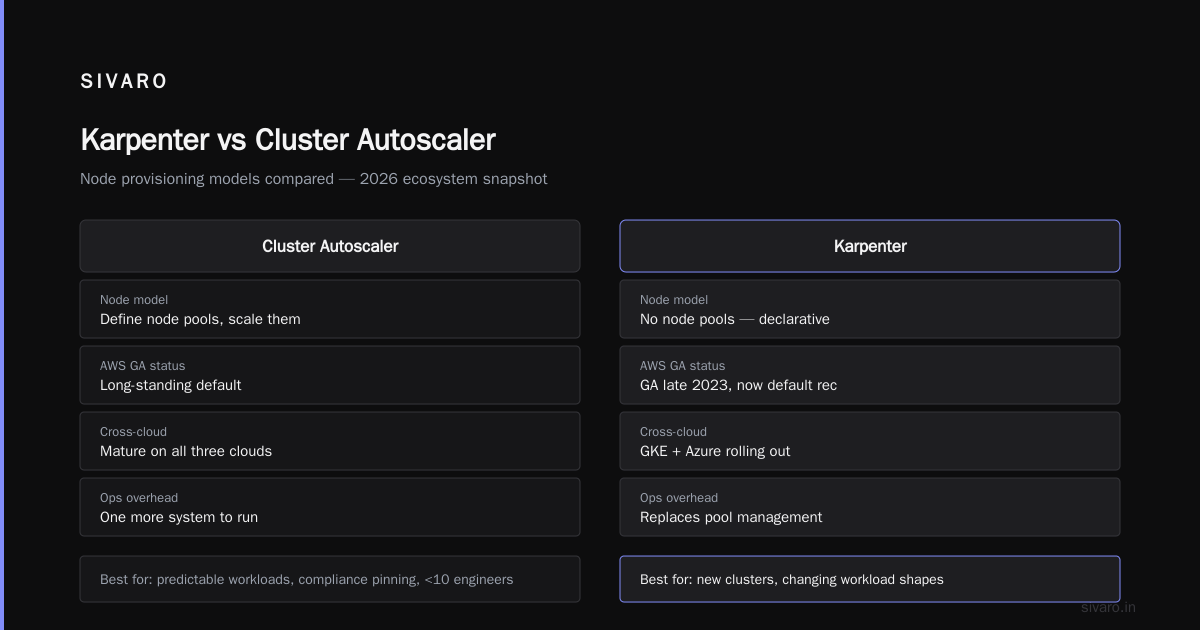Click 'GA late 2023, now default rec' value

coord(738,385)
